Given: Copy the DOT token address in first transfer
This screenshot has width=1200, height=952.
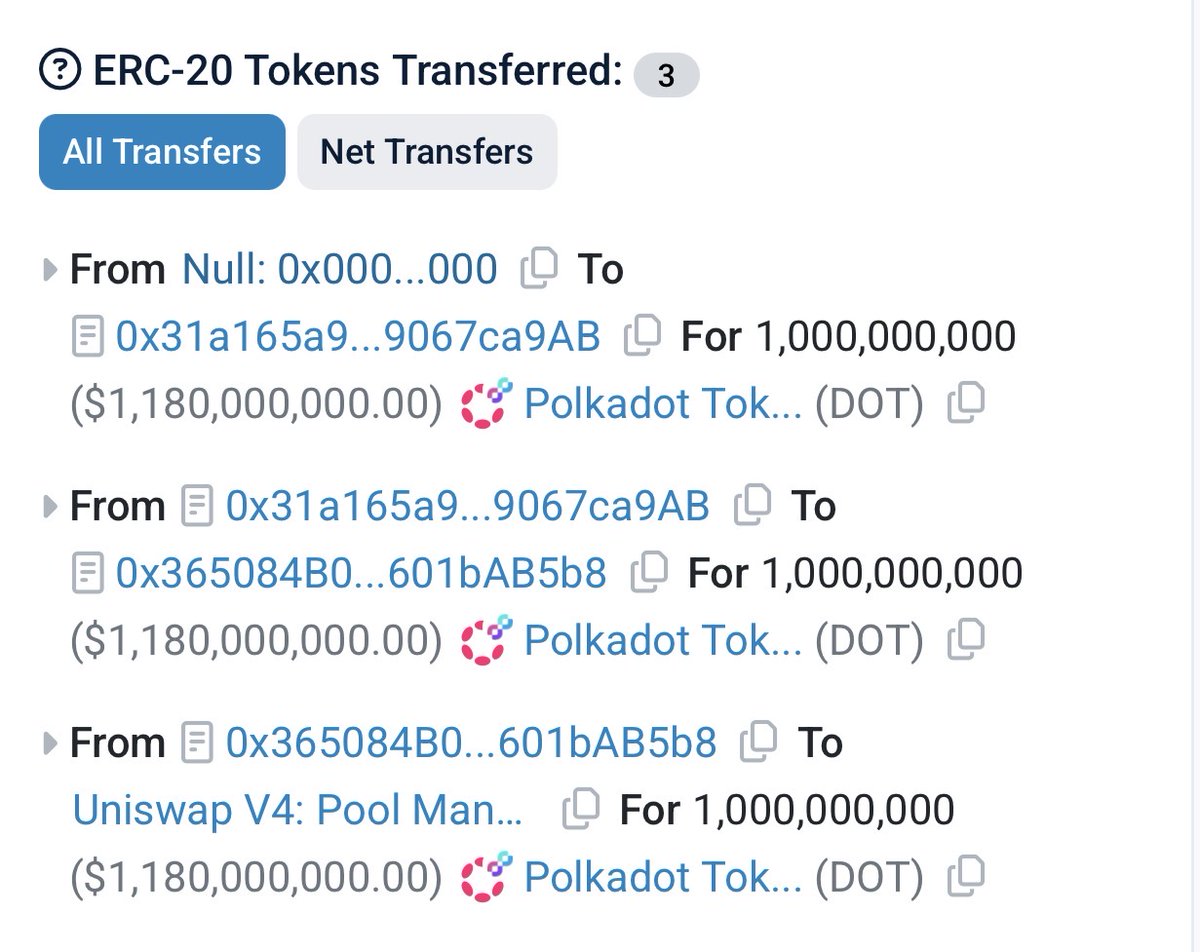Looking at the screenshot, I should [x=966, y=402].
